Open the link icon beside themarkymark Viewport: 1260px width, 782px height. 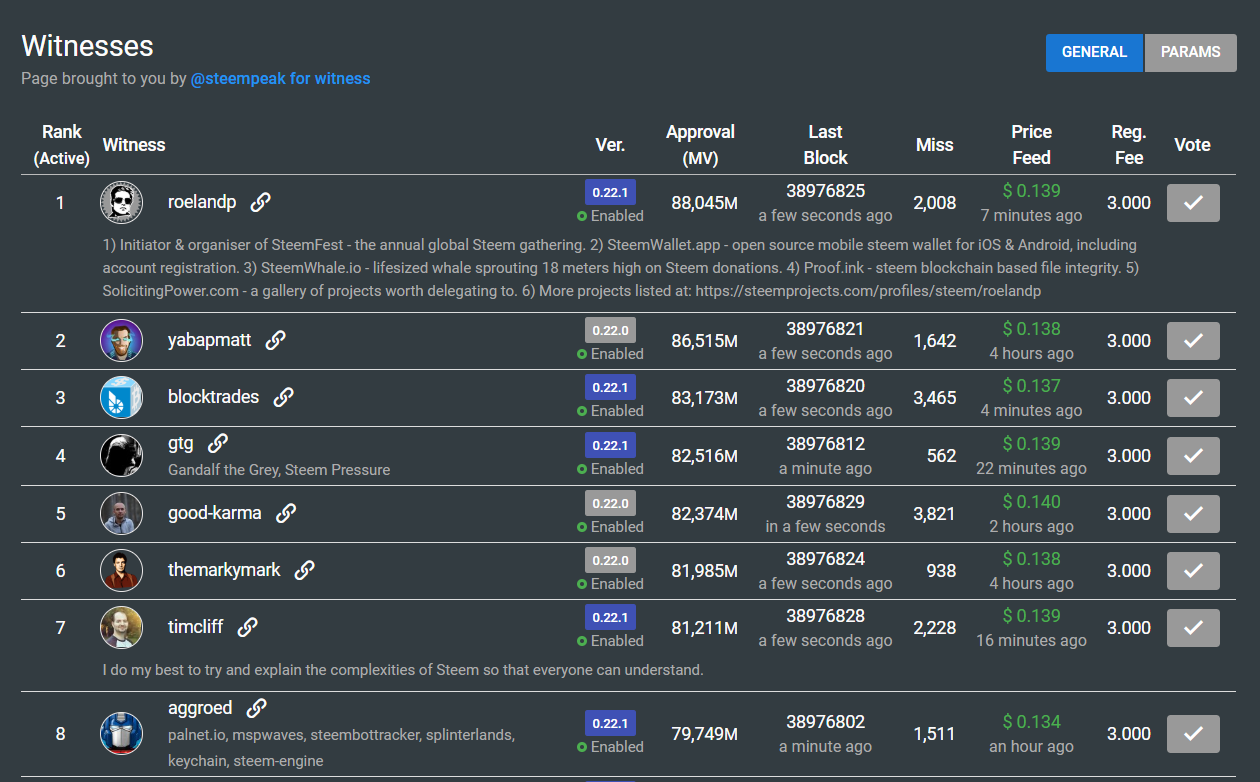click(x=305, y=570)
